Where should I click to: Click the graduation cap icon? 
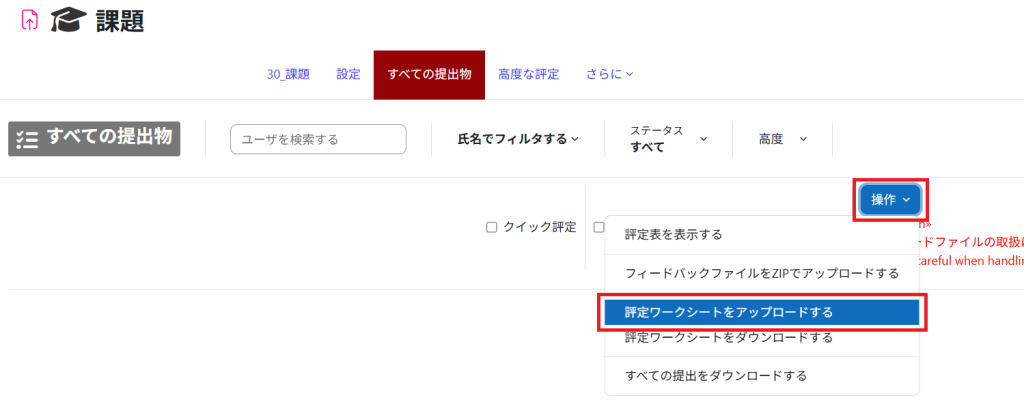click(x=69, y=21)
